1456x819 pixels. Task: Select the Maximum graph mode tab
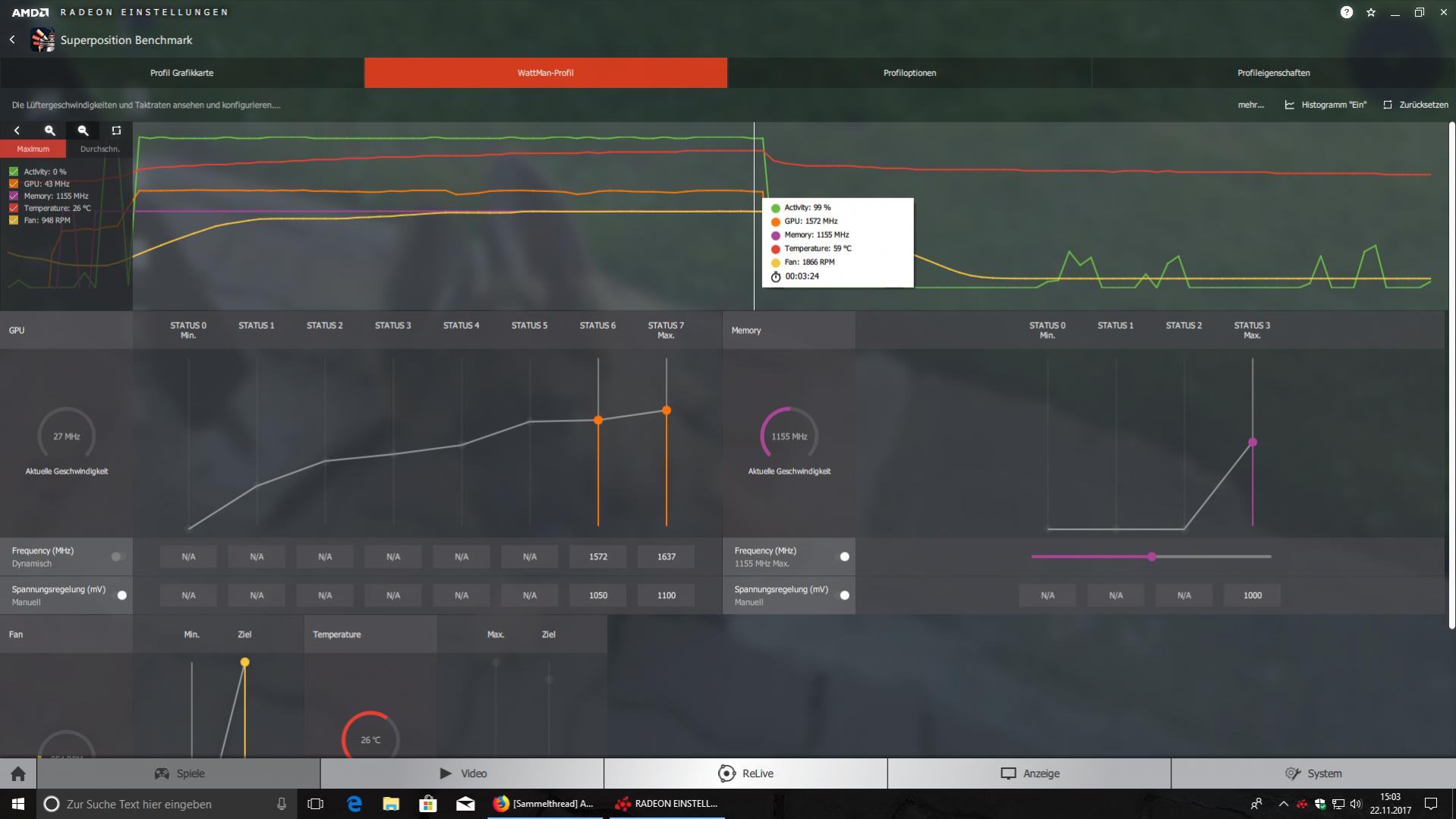click(x=33, y=149)
